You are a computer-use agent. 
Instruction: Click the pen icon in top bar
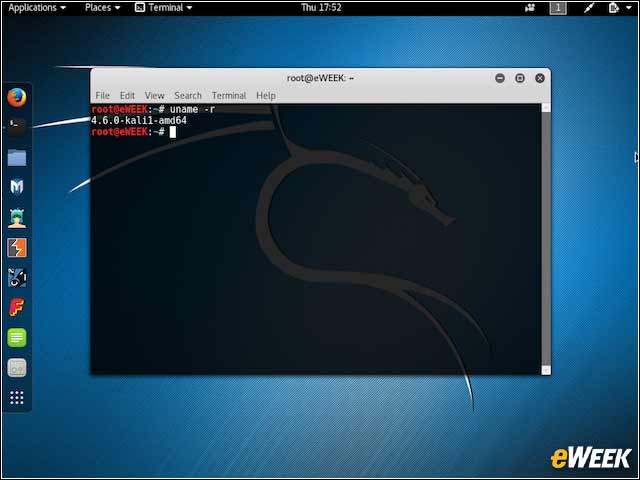[x=588, y=8]
